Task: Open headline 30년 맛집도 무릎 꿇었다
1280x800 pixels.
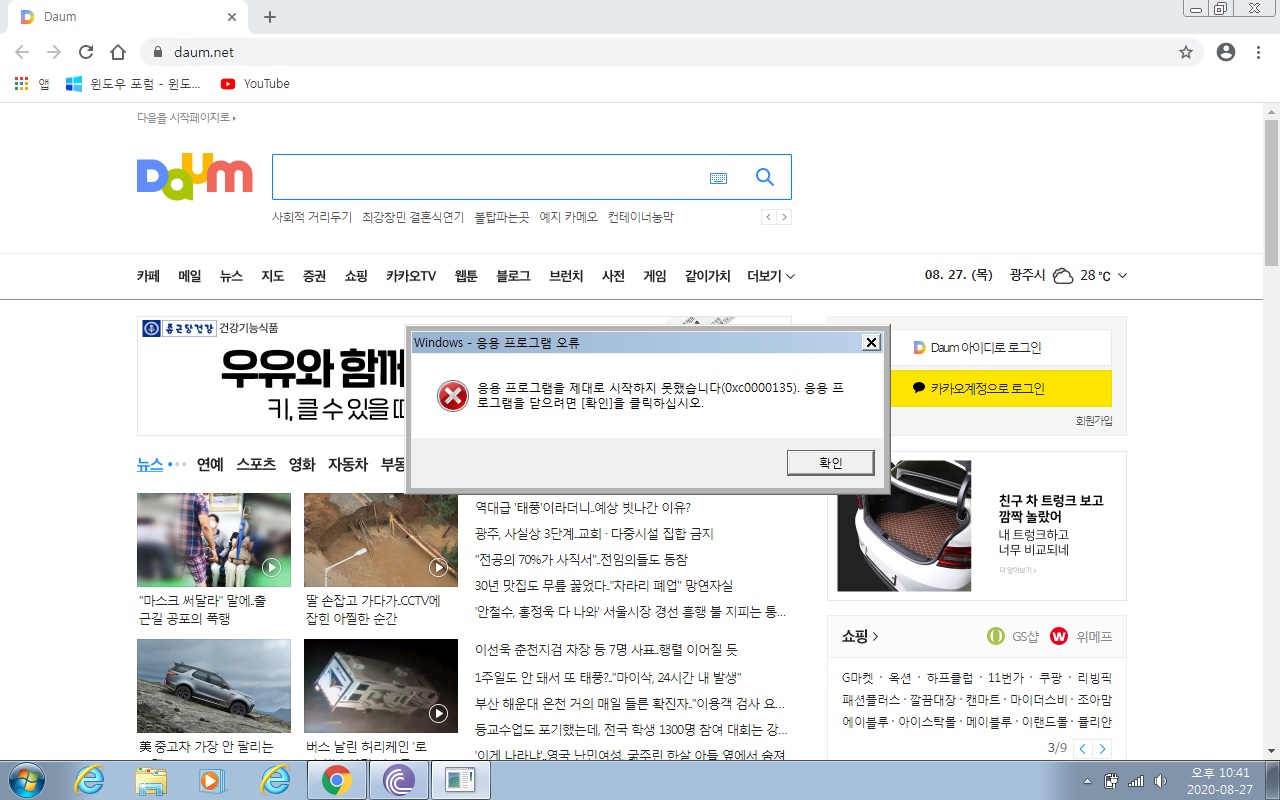Action: (x=604, y=586)
